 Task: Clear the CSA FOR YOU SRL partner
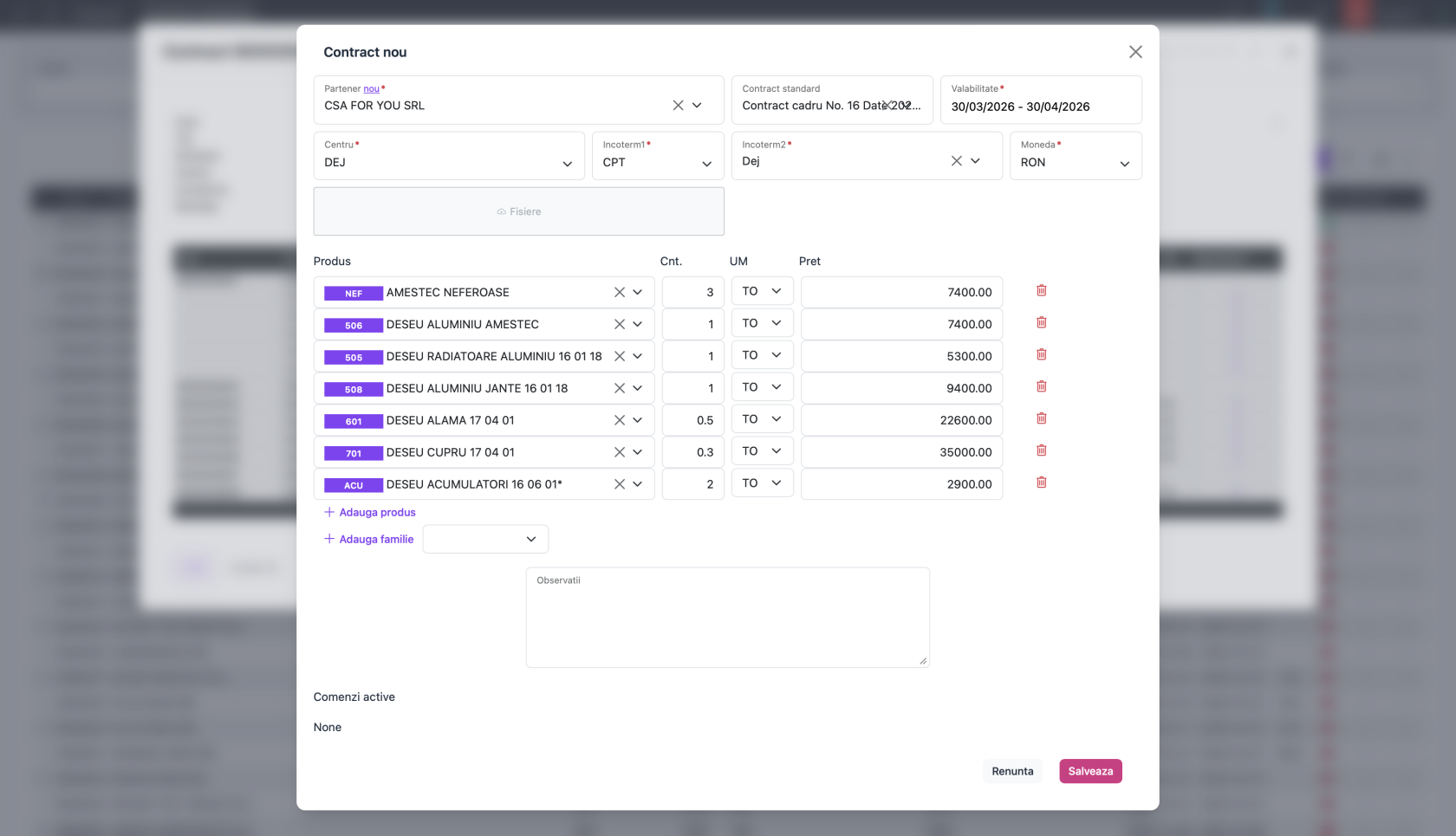coord(678,106)
